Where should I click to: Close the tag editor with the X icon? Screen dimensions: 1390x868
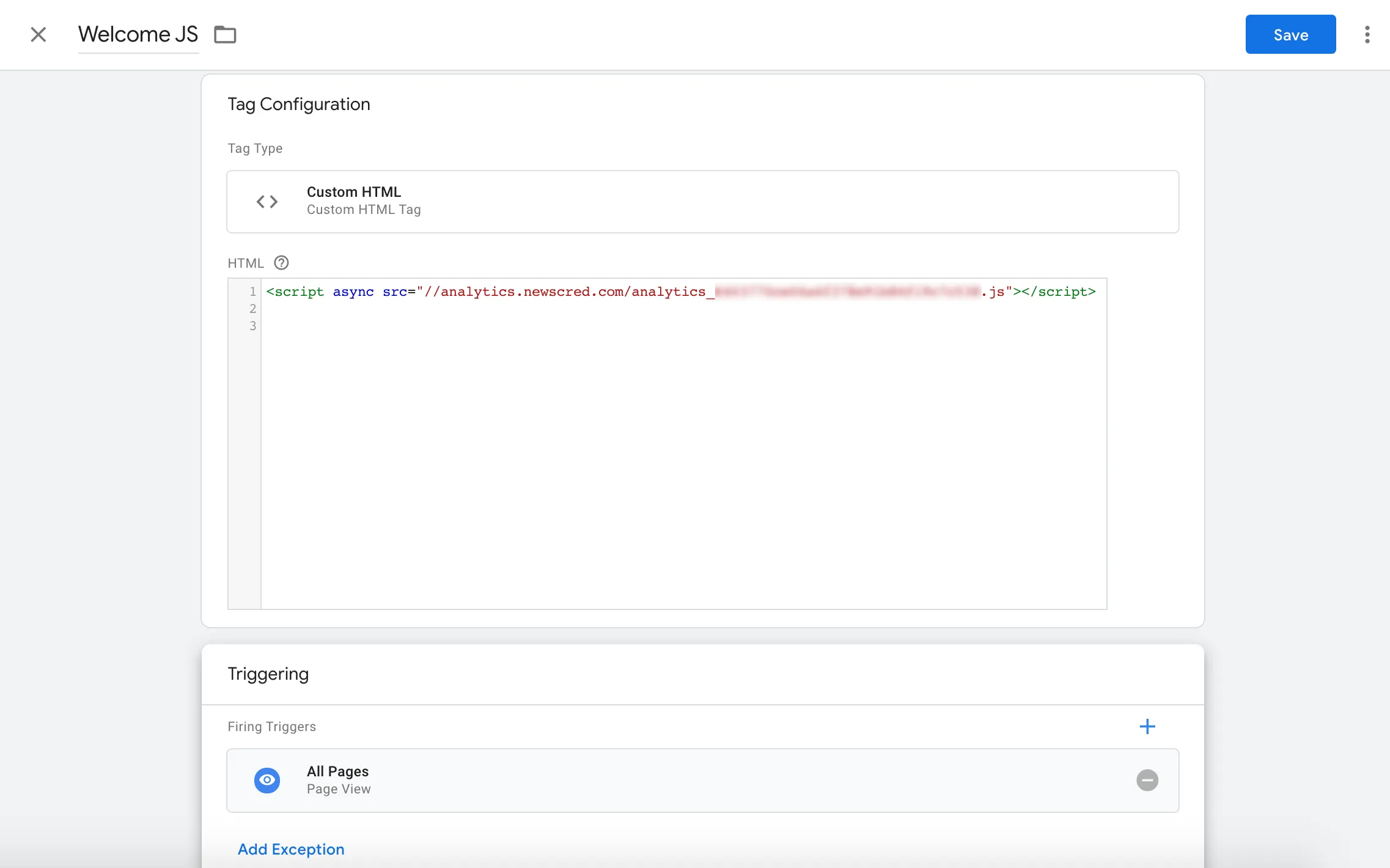[39, 34]
